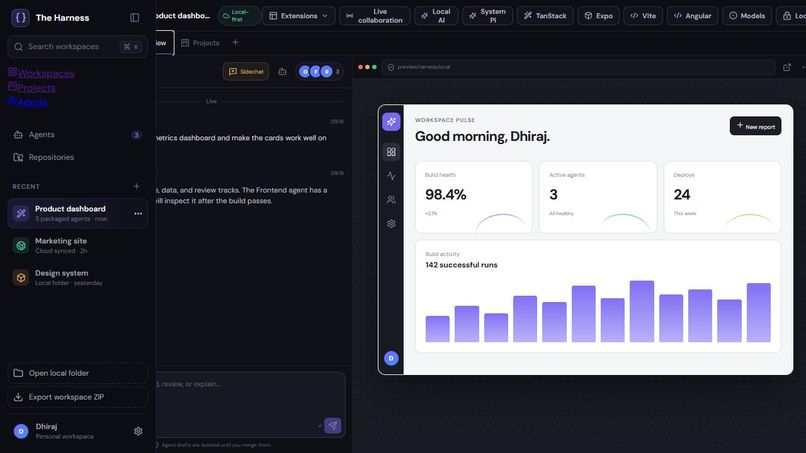Click the Active agents card
The image size is (806, 453).
point(598,197)
